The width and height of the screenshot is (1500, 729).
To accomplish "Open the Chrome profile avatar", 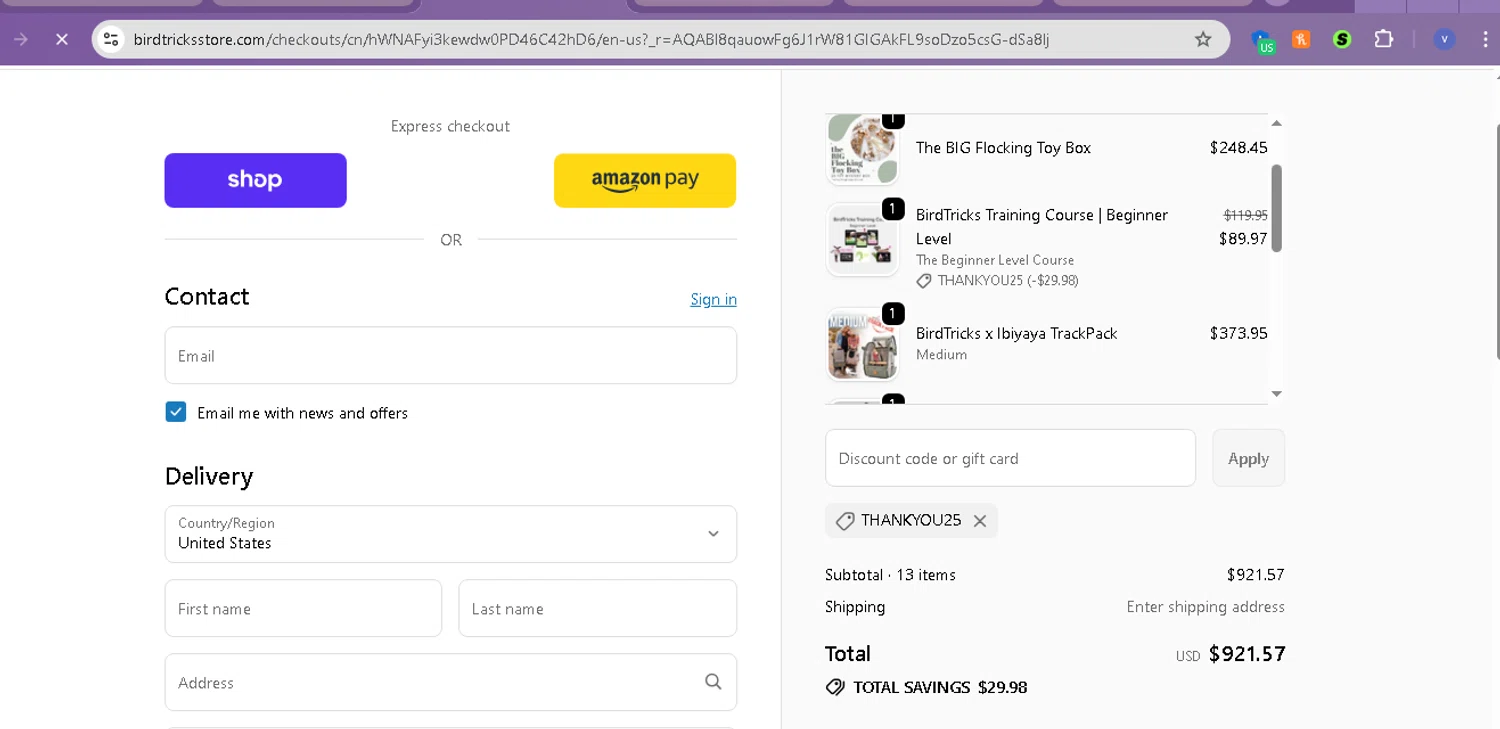I will (x=1444, y=40).
